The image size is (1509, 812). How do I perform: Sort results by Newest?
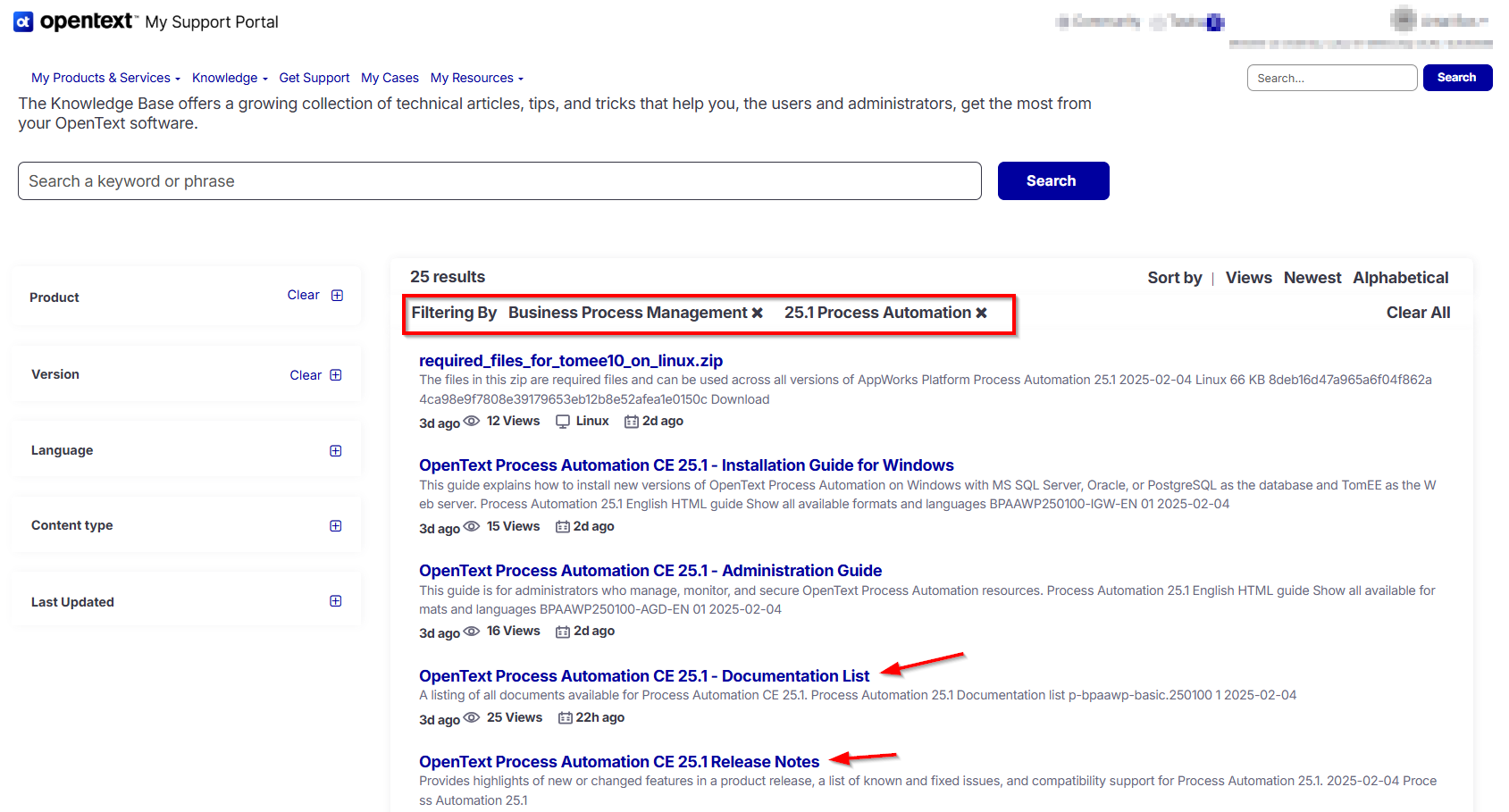[x=1312, y=278]
